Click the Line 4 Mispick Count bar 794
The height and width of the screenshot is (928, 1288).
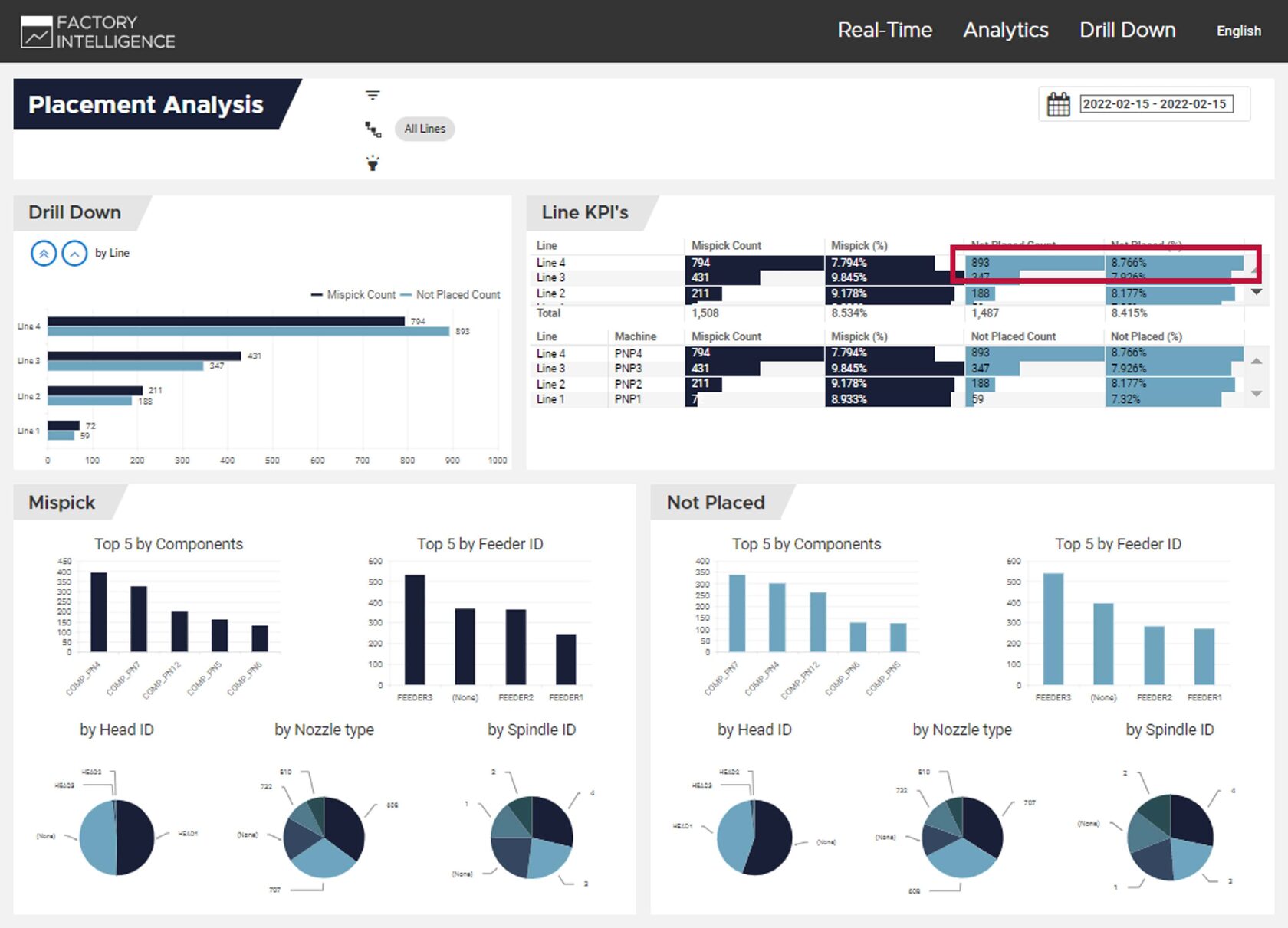click(x=226, y=321)
